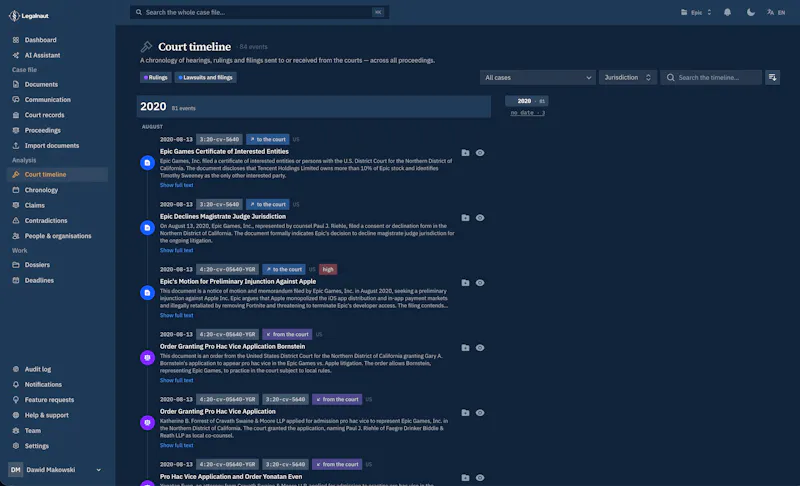
Task: Click the Search the timeline field
Action: pos(711,78)
